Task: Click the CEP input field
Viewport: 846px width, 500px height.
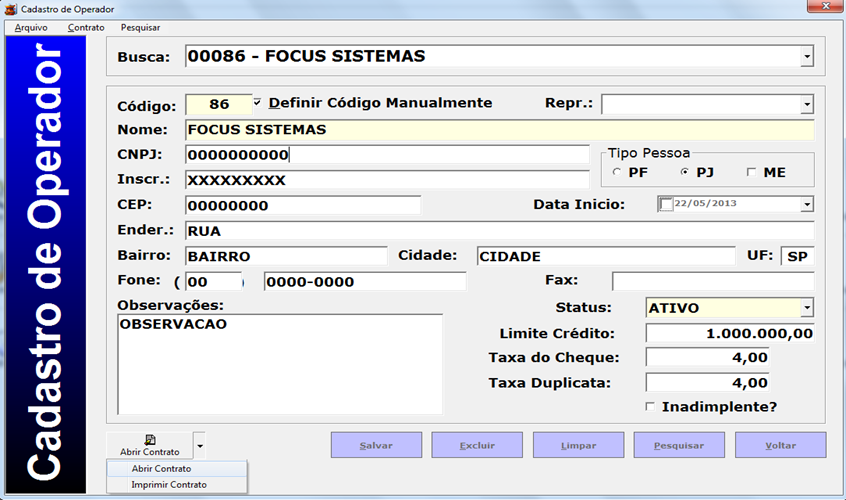Action: pos(303,206)
